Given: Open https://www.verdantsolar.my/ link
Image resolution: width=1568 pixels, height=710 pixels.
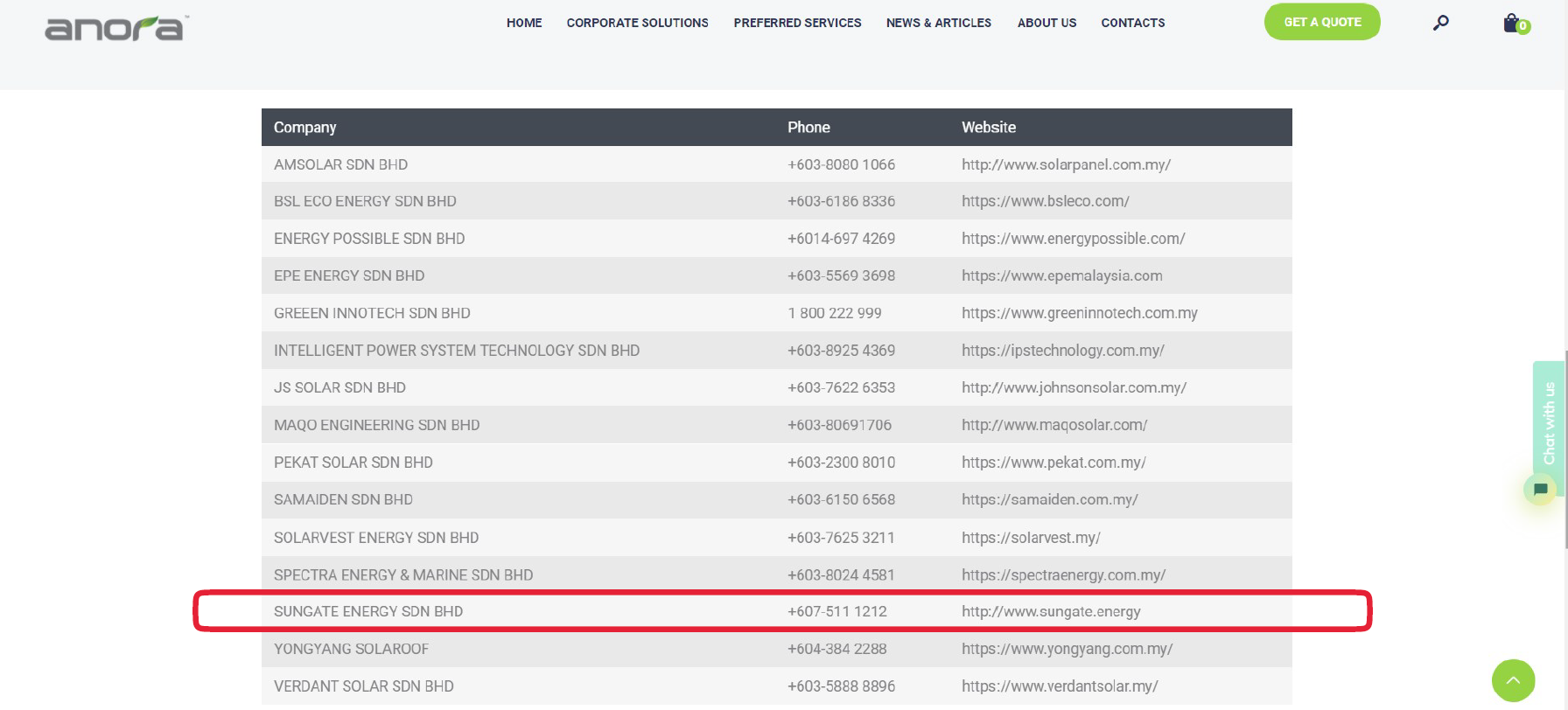Looking at the screenshot, I should [x=1060, y=686].
